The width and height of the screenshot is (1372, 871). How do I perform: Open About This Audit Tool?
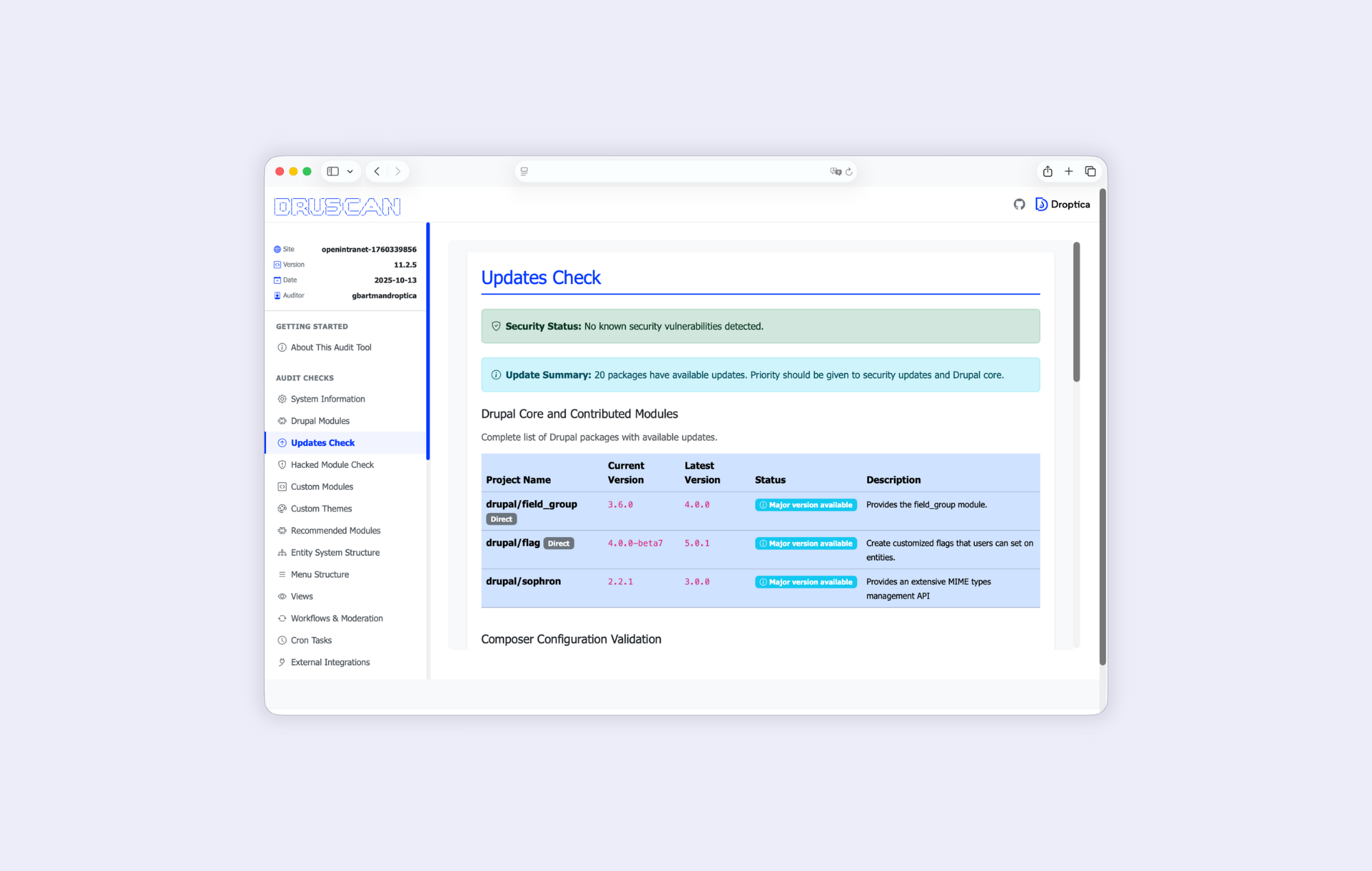click(331, 348)
